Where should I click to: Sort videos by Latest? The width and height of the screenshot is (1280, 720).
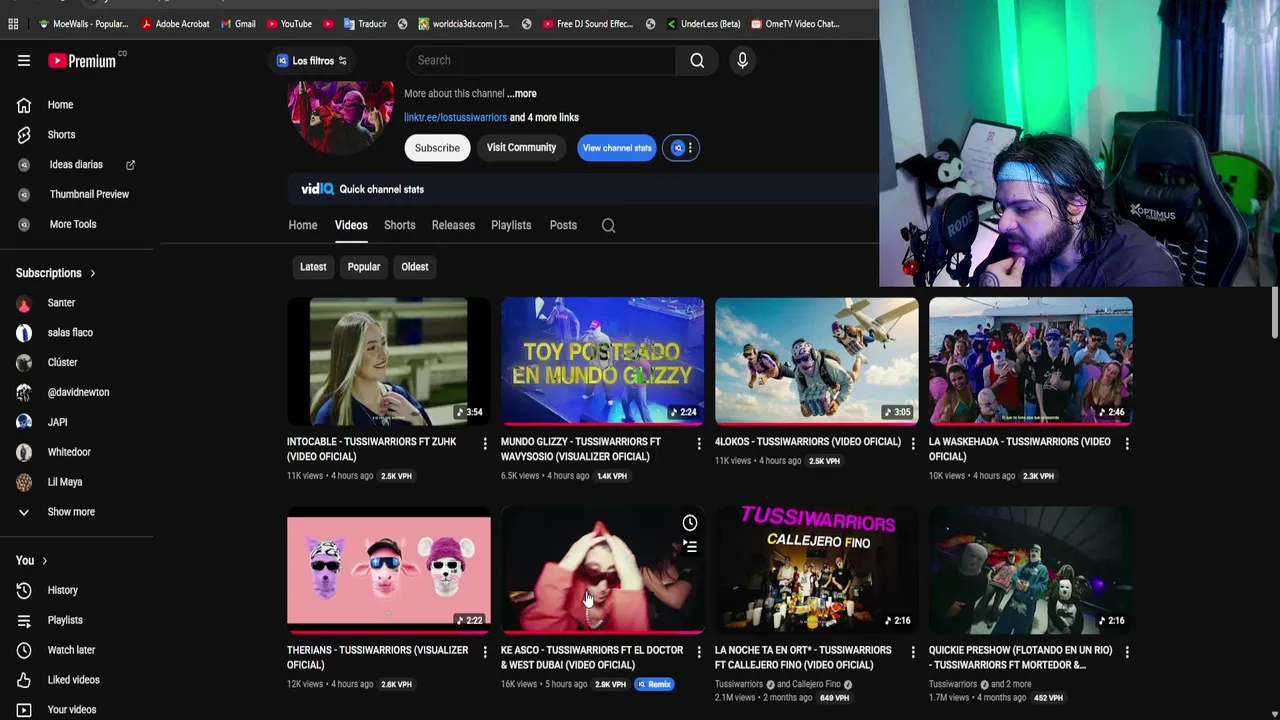pyautogui.click(x=313, y=267)
